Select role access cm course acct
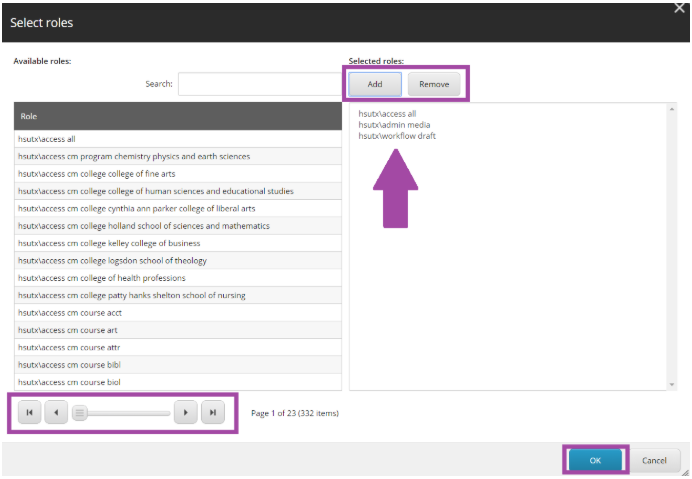 tap(178, 313)
